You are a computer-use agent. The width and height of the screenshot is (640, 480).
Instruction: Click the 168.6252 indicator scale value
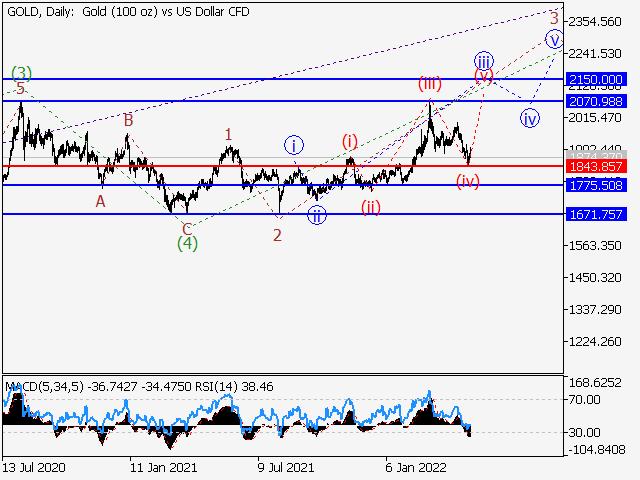click(595, 382)
